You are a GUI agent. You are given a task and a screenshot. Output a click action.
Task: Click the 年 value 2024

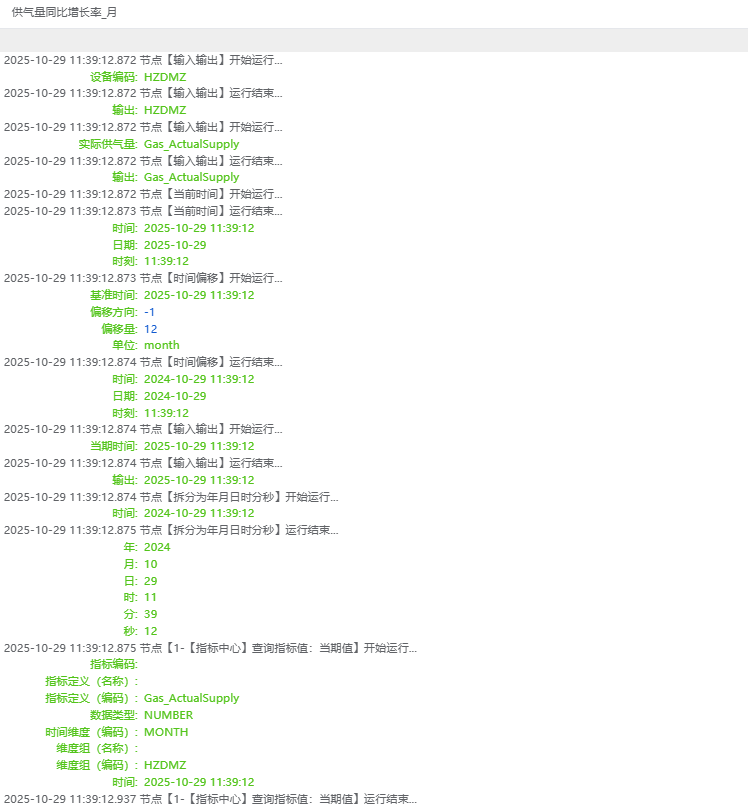tap(157, 547)
